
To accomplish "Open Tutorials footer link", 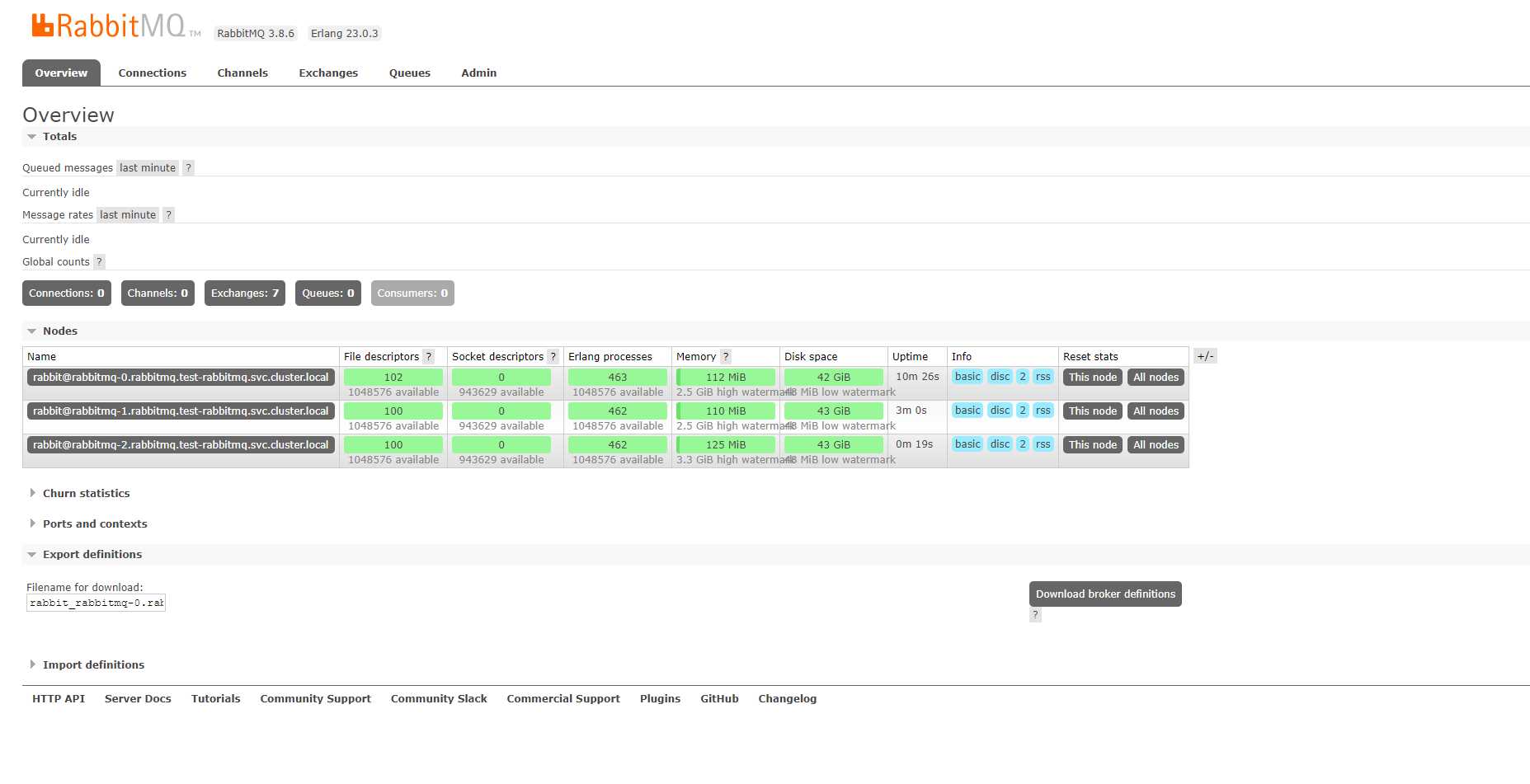I will pos(216,699).
